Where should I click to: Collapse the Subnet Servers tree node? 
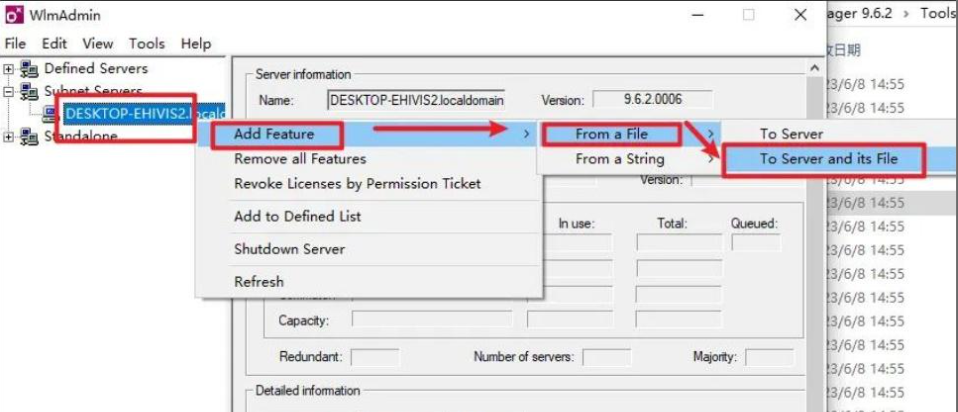click(8, 92)
